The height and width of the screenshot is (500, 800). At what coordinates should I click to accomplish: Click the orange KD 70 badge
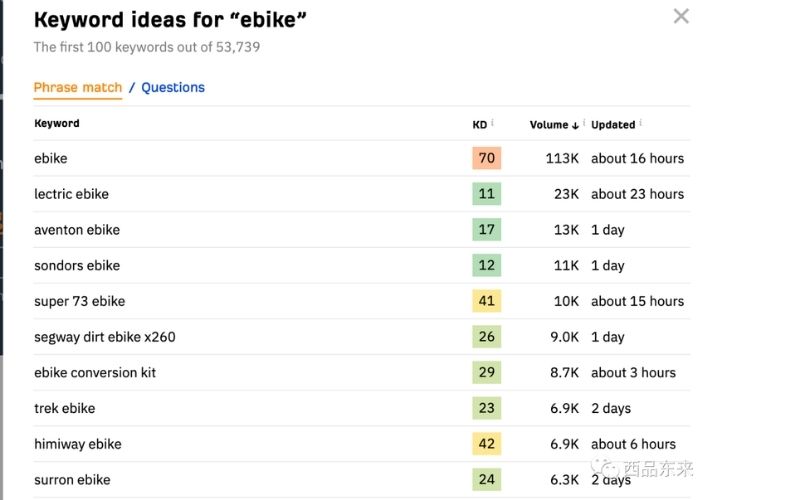point(487,158)
